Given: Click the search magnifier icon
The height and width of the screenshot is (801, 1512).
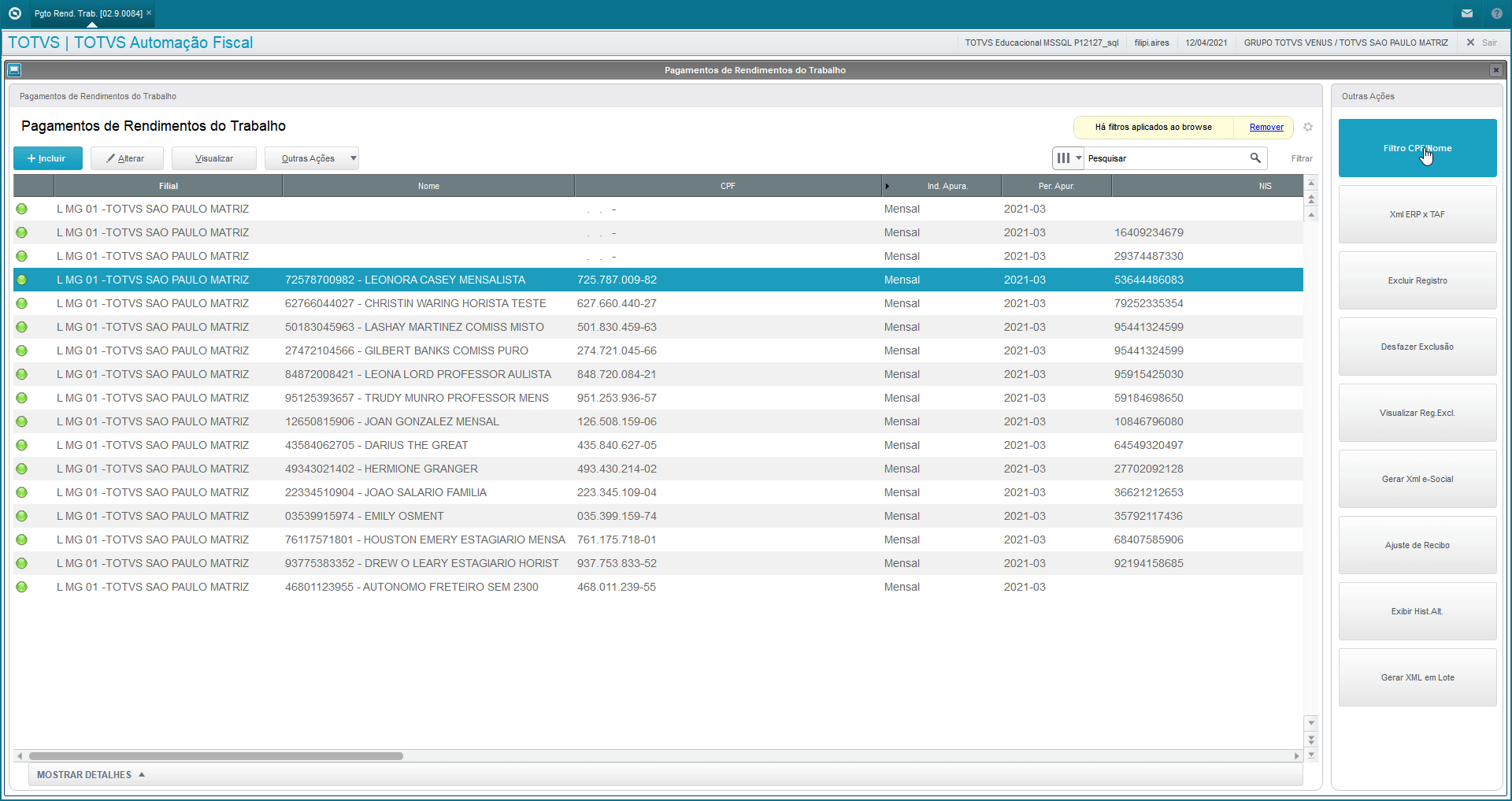Looking at the screenshot, I should point(1255,158).
